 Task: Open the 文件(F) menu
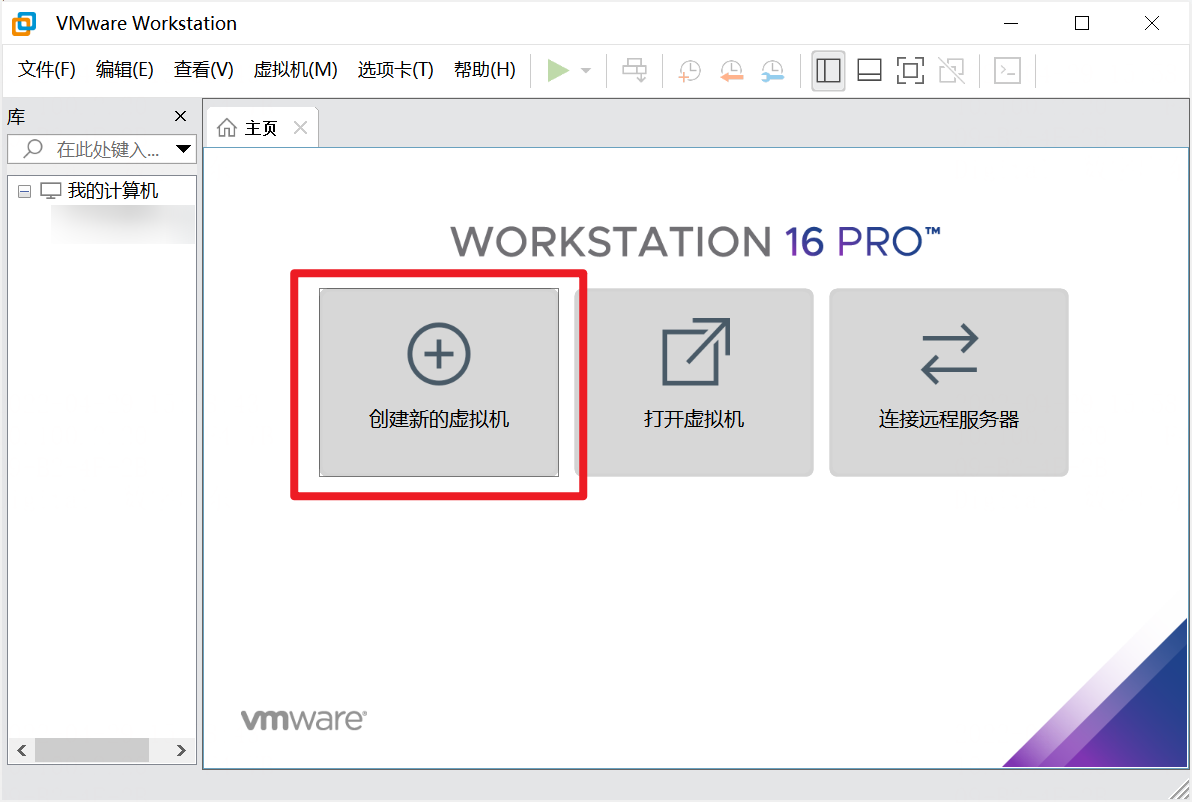click(x=47, y=70)
